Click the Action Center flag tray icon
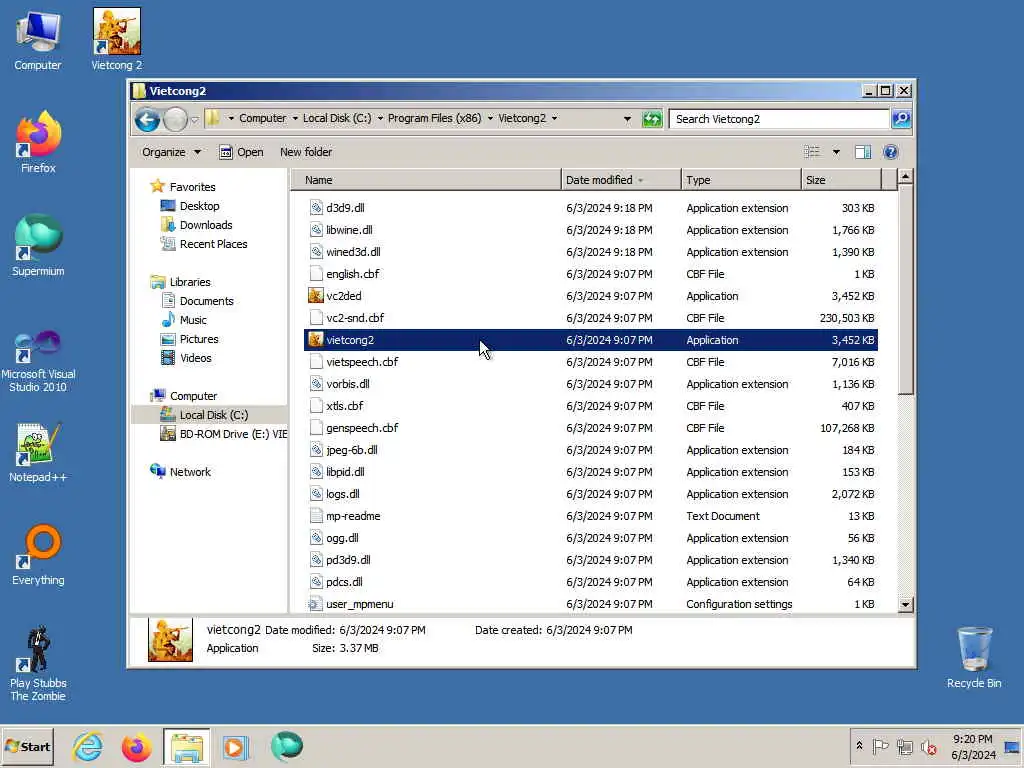The width and height of the screenshot is (1024, 768). [880, 746]
